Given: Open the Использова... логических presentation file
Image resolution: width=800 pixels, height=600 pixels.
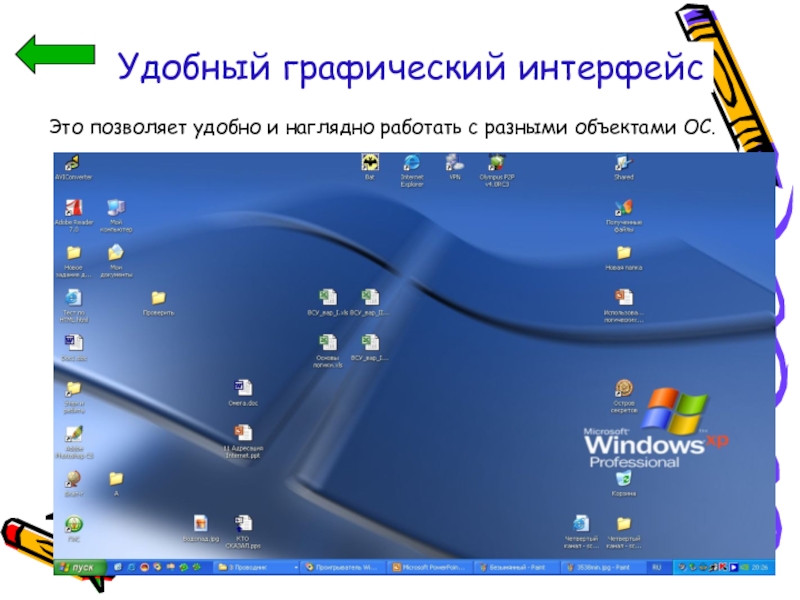Looking at the screenshot, I should [623, 305].
